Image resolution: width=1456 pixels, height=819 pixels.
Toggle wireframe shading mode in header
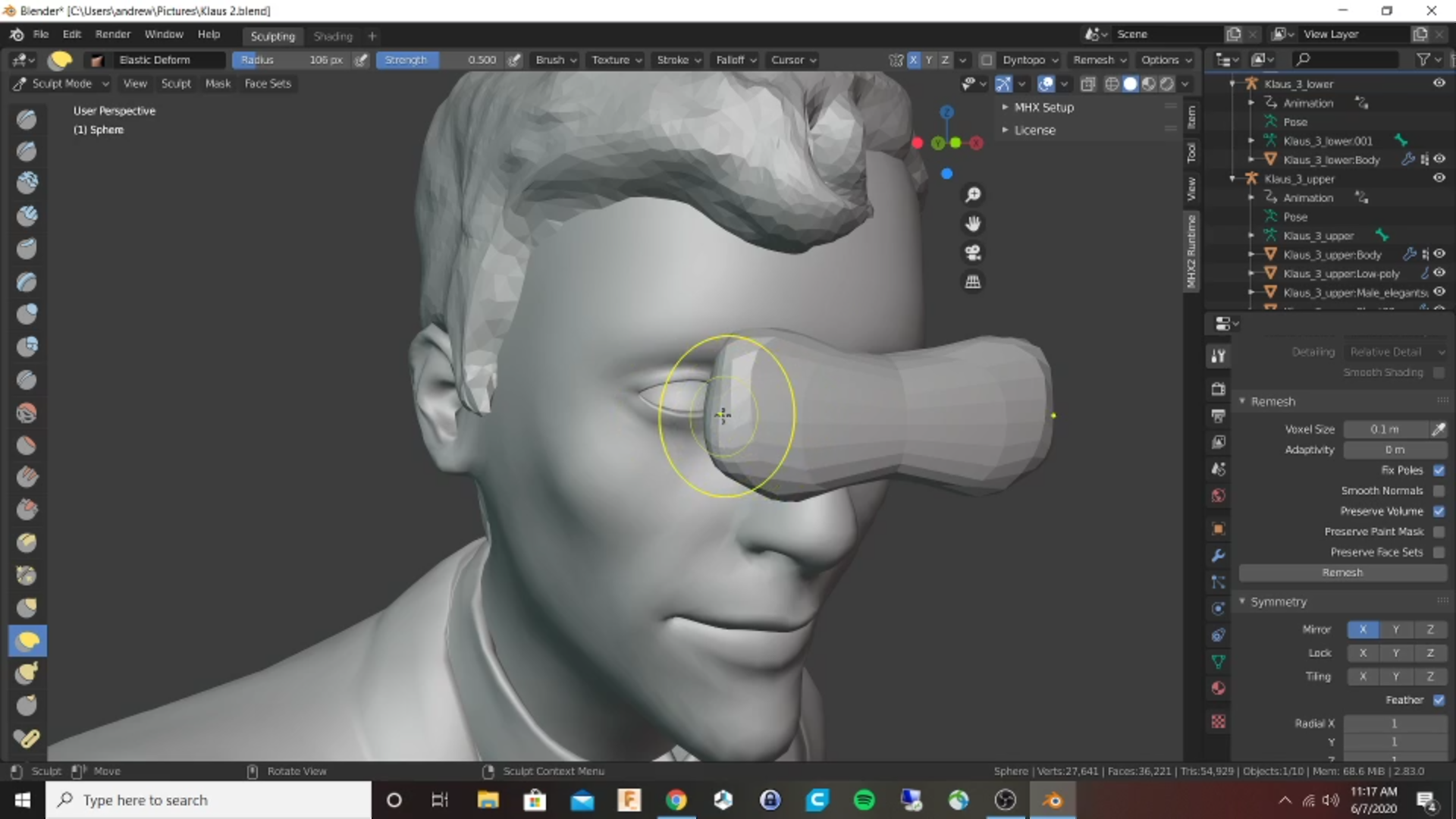click(x=1112, y=83)
